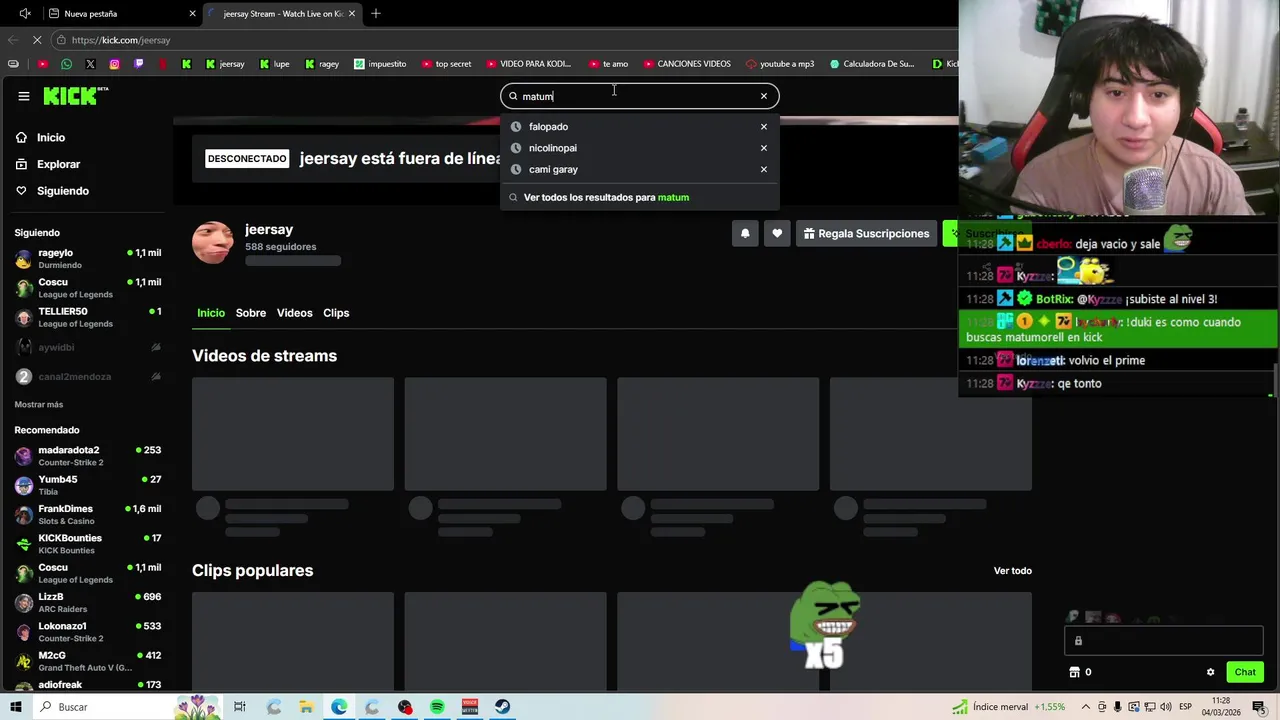The image size is (1280, 720).
Task: Open Task View on taskbar
Action: click(x=240, y=707)
